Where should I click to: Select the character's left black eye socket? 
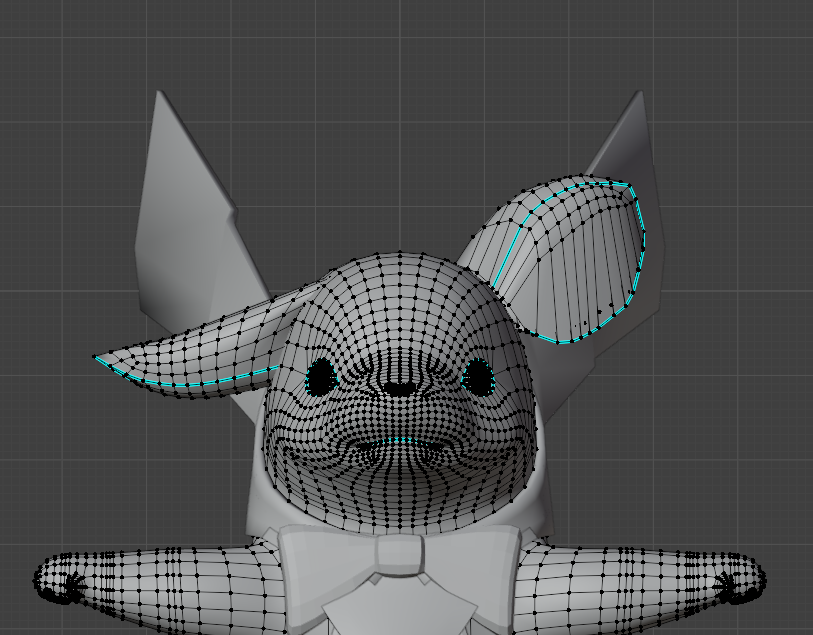click(321, 377)
